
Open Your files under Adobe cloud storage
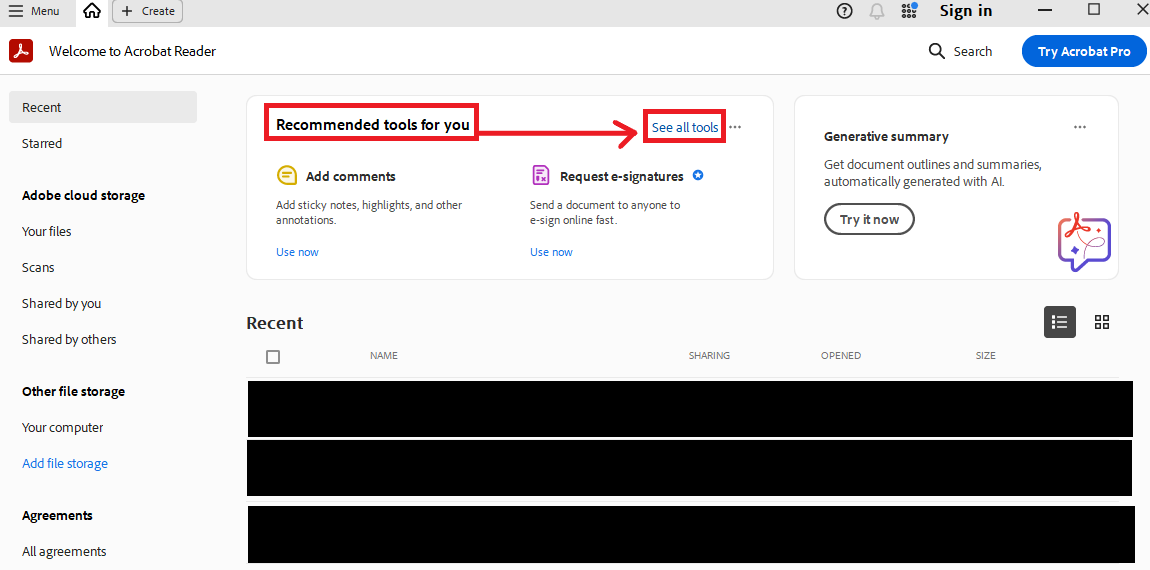coord(46,231)
